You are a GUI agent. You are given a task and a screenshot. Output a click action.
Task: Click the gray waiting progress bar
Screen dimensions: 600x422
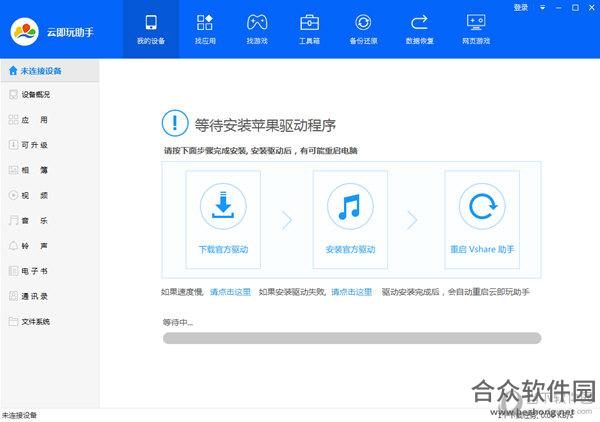click(x=352, y=338)
